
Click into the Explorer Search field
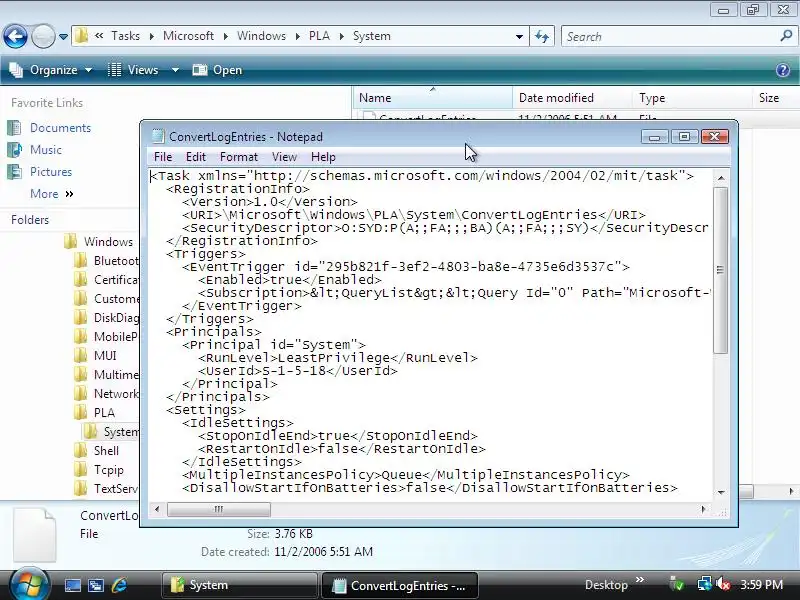(669, 37)
